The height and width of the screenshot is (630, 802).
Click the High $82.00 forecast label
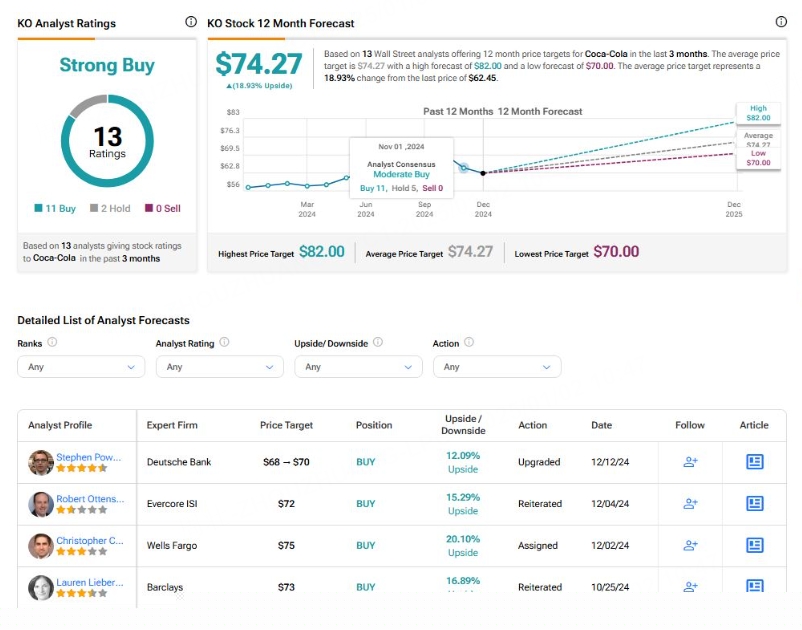(759, 112)
